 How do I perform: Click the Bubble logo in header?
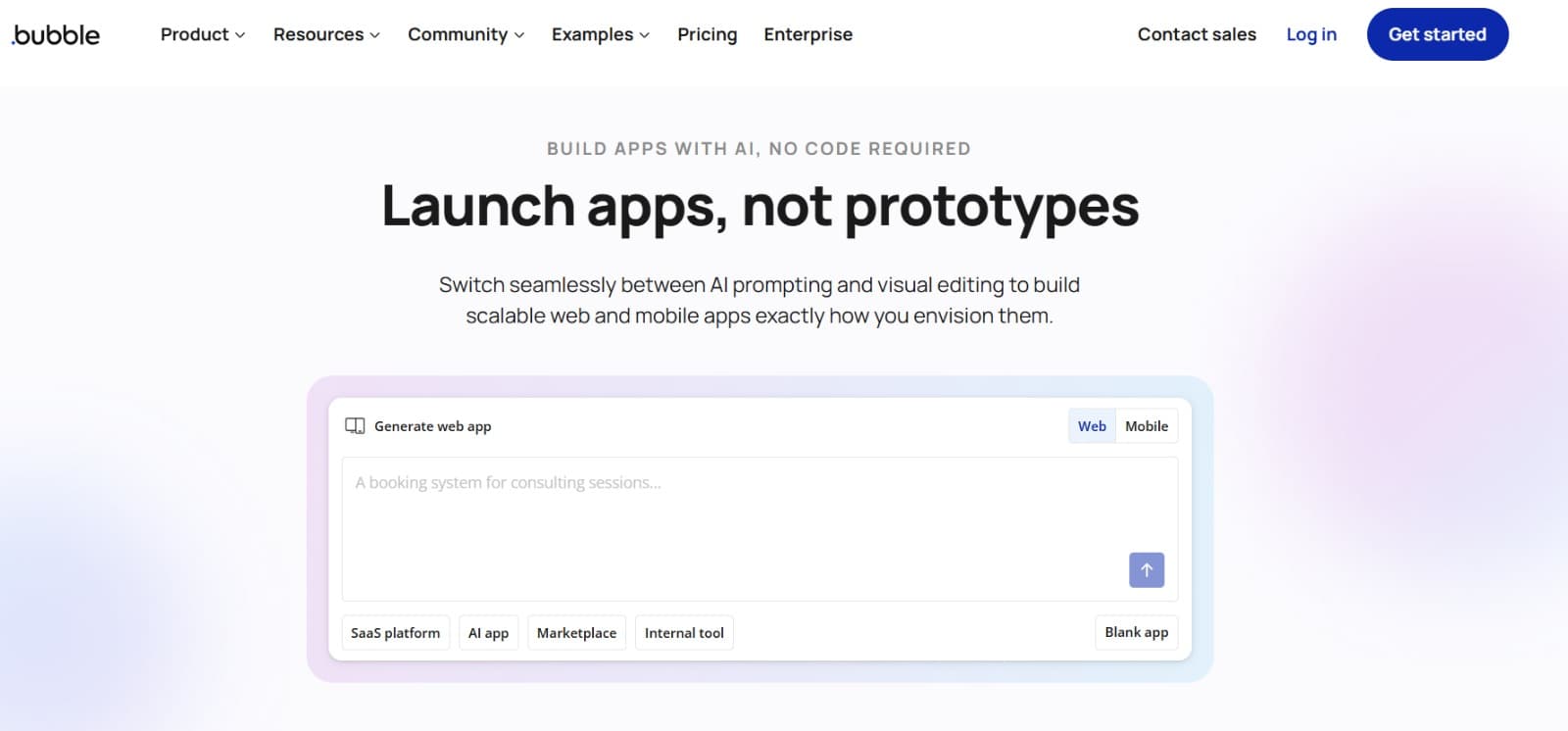(x=56, y=35)
